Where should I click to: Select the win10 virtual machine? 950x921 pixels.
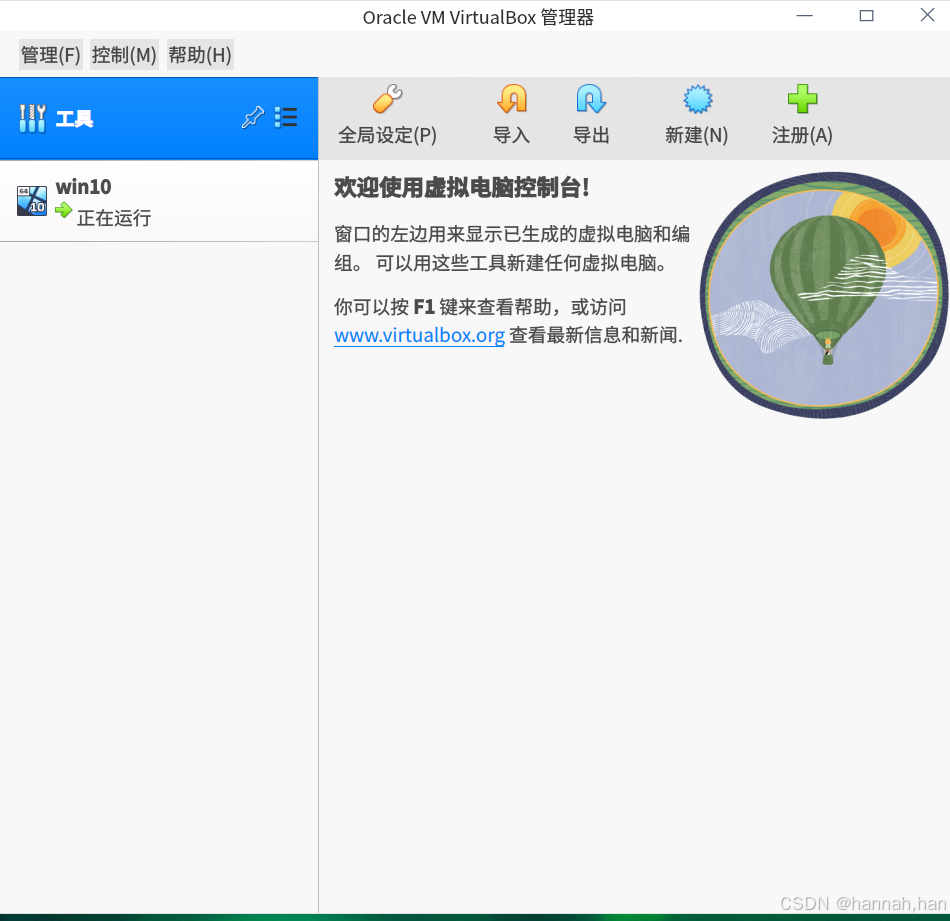[159, 201]
